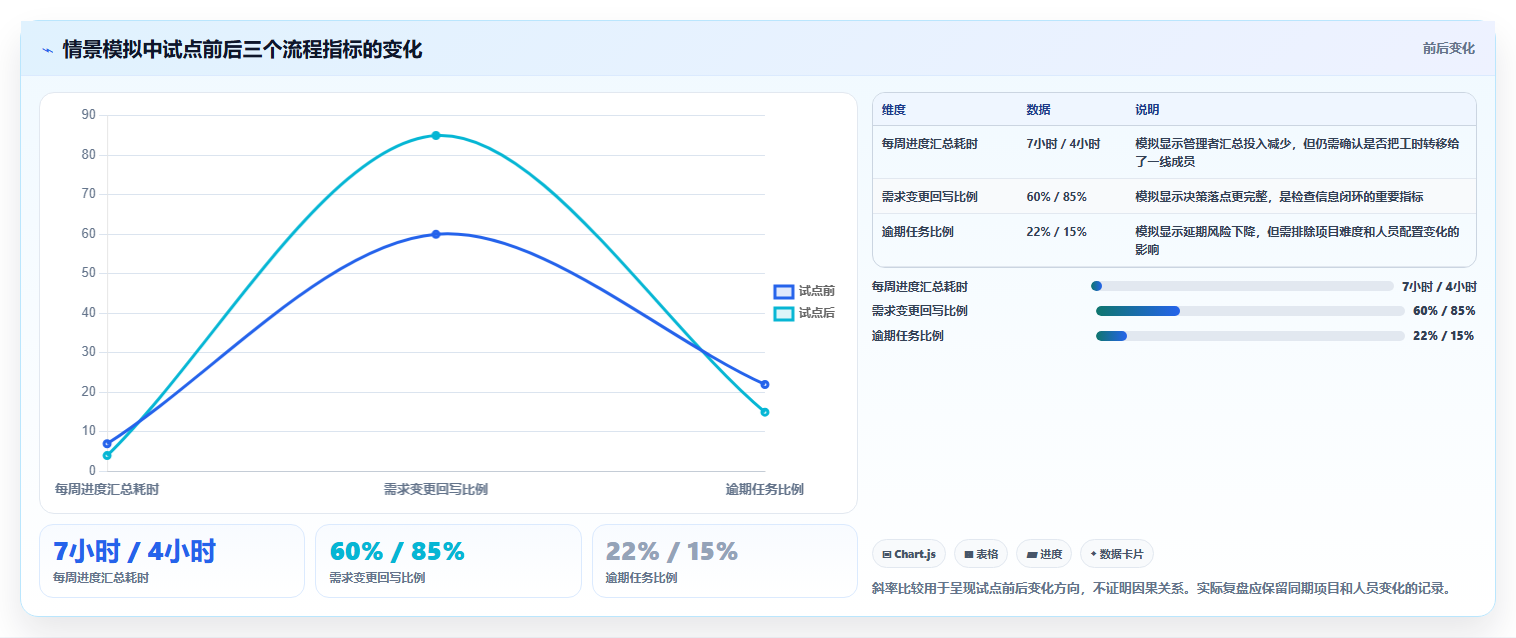This screenshot has height=638, width=1516.
Task: Click the 每周进度汇总耗时 caption under the 7小时 card
Action: pos(101,578)
